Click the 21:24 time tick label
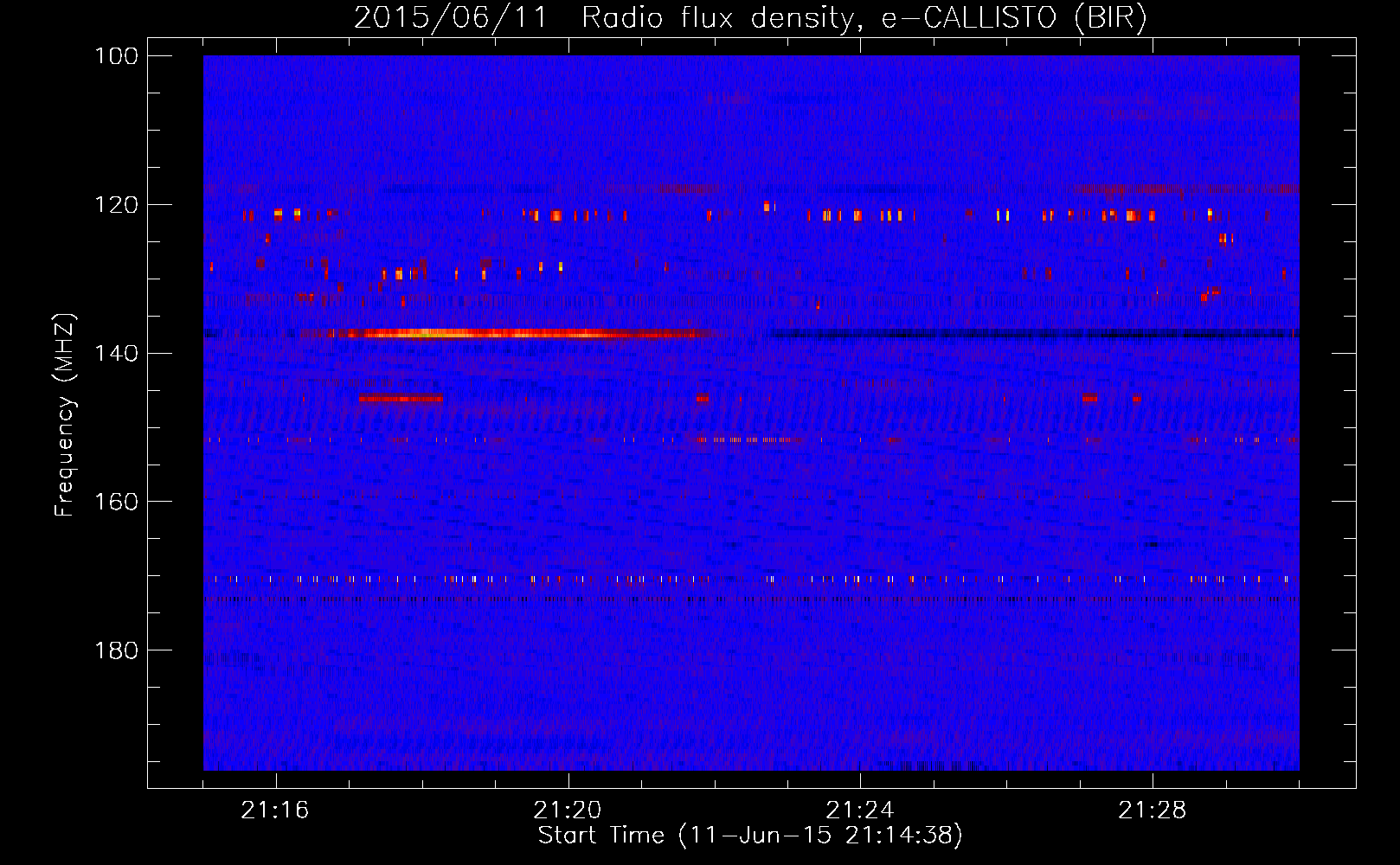1400x865 pixels. pos(860,811)
